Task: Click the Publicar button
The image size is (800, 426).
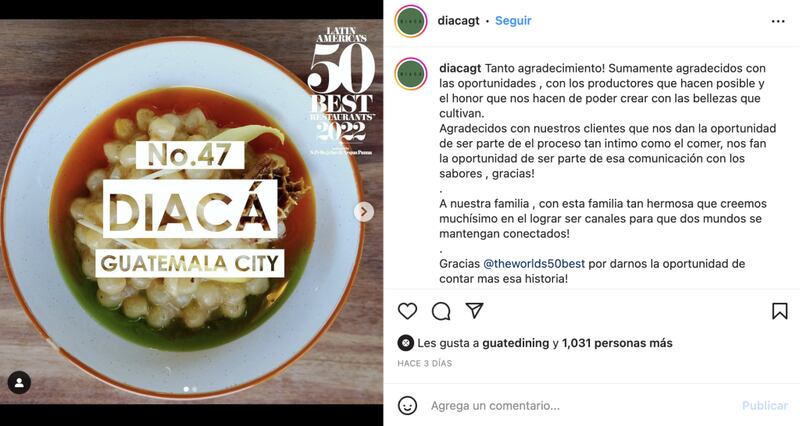Action: coord(765,406)
